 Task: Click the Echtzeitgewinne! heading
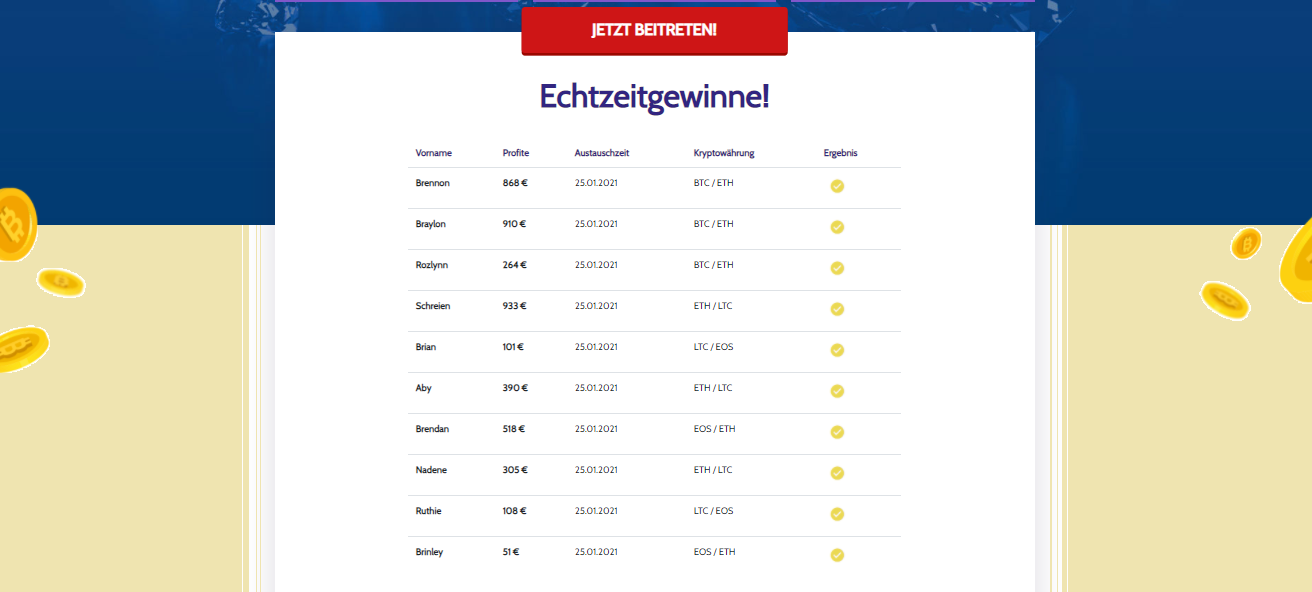654,96
